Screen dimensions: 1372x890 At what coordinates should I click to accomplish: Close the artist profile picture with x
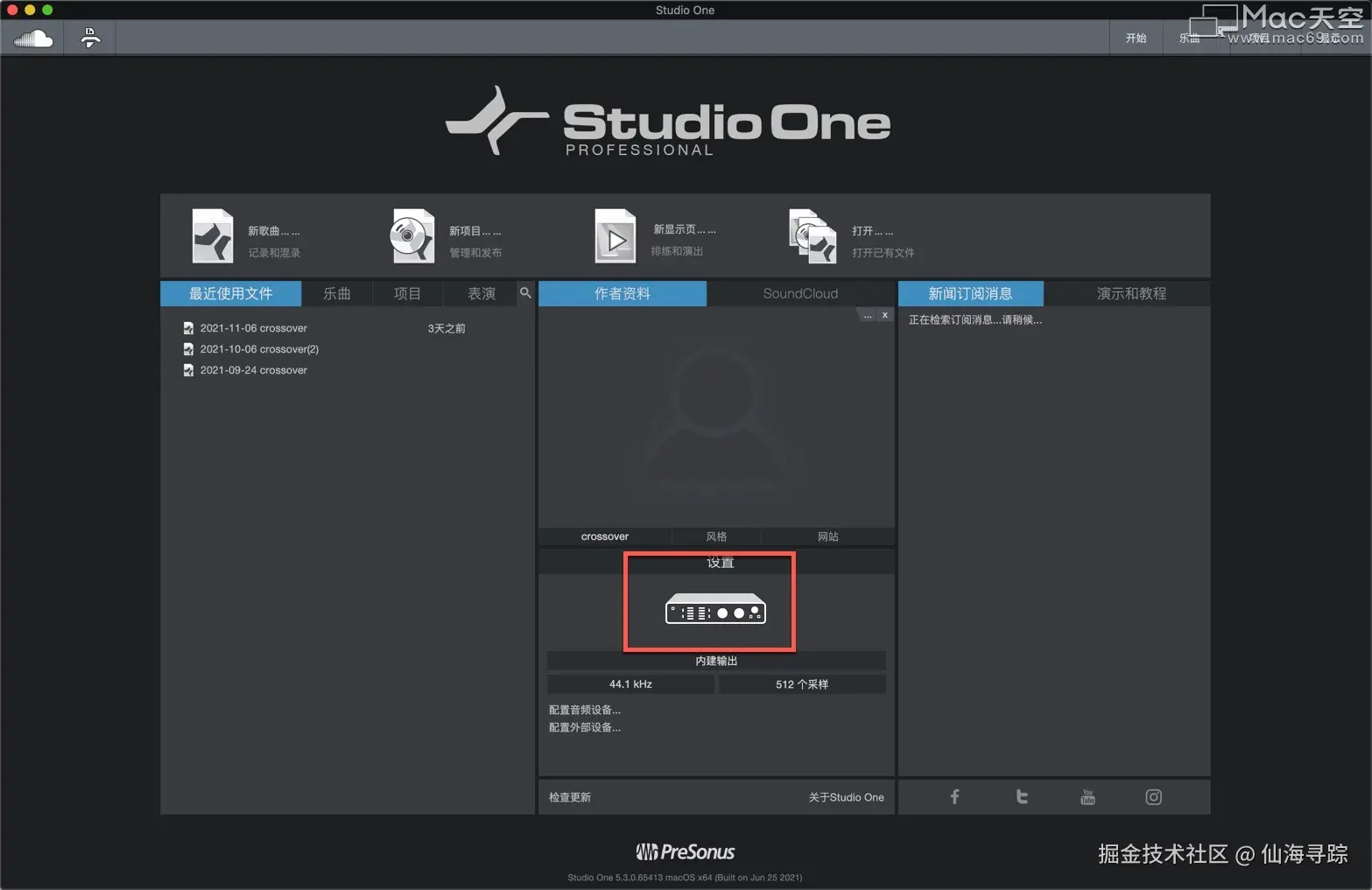tap(885, 315)
